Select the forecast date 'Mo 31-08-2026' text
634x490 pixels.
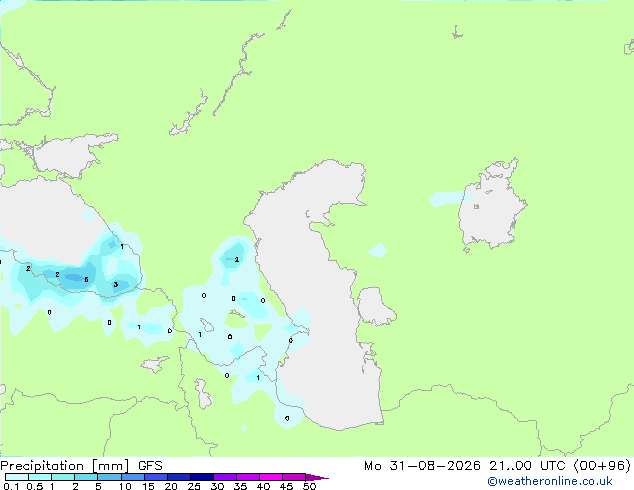tap(422, 466)
